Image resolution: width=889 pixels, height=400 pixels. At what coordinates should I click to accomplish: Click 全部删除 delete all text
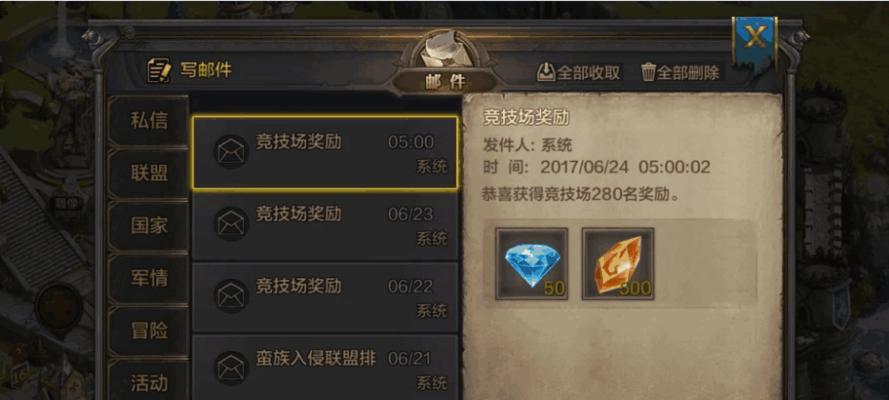688,73
